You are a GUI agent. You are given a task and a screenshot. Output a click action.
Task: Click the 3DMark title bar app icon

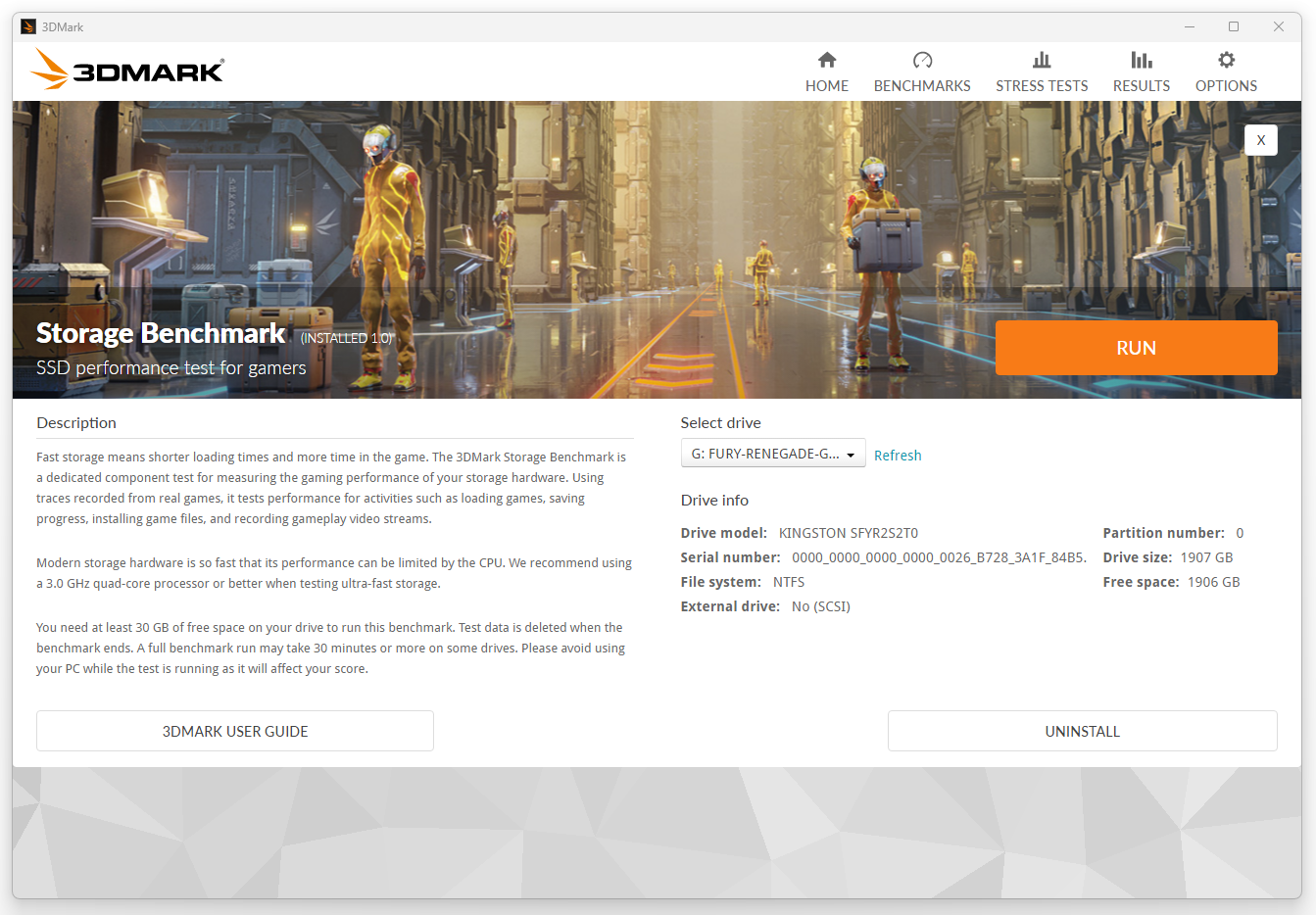[28, 26]
